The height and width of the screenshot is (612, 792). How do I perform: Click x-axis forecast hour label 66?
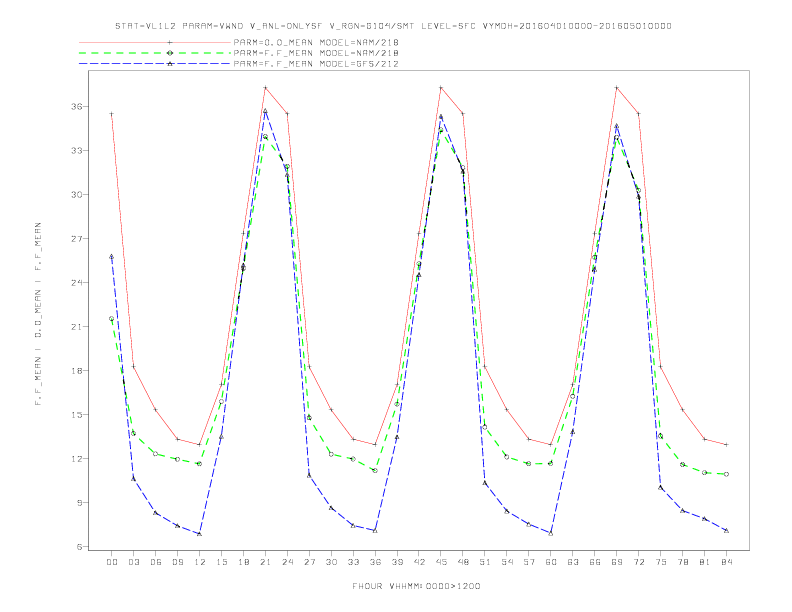pos(595,562)
